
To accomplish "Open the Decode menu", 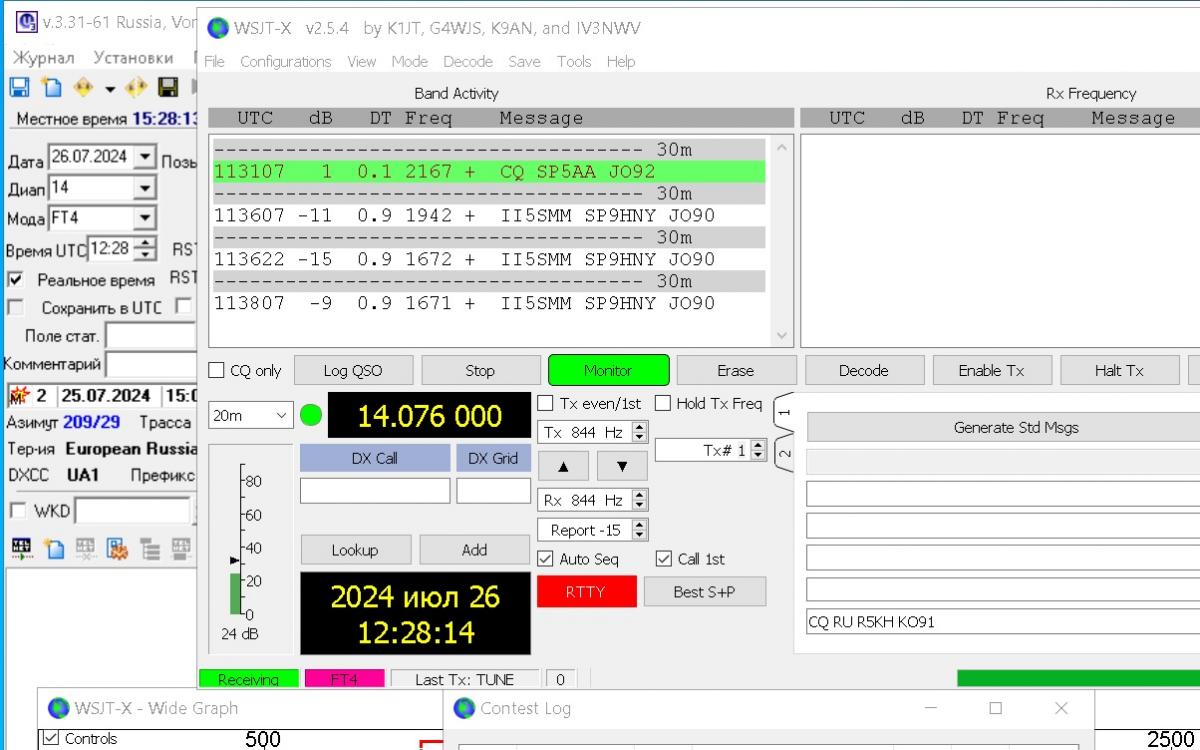I will [468, 61].
